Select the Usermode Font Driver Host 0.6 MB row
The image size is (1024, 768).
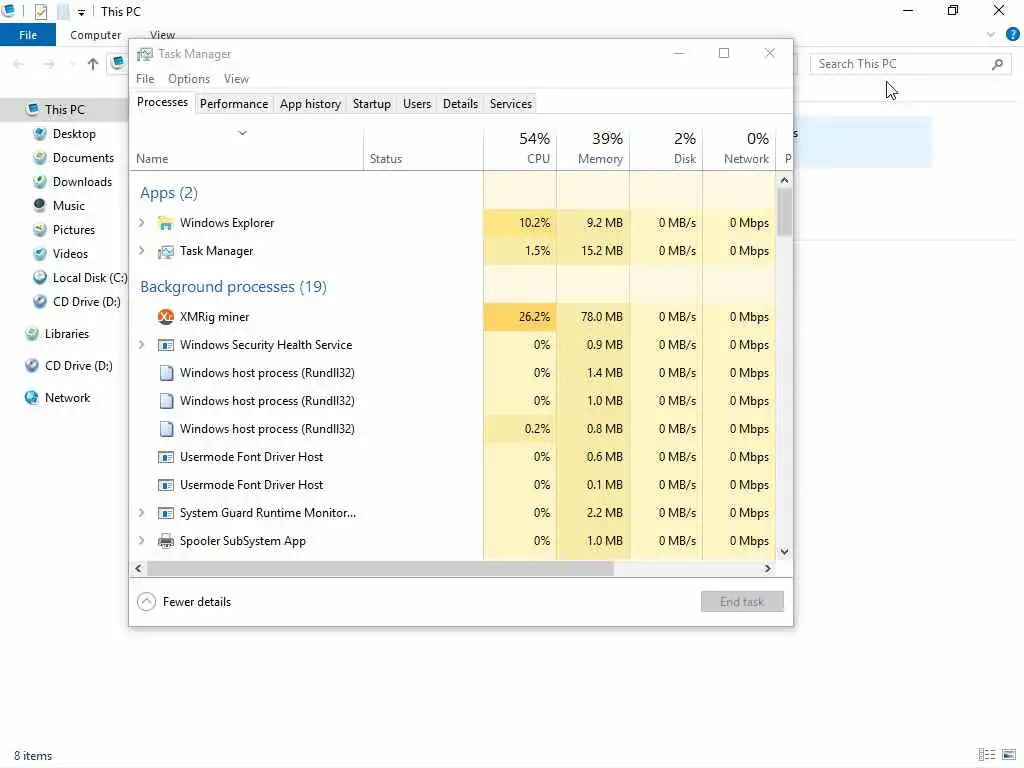453,457
